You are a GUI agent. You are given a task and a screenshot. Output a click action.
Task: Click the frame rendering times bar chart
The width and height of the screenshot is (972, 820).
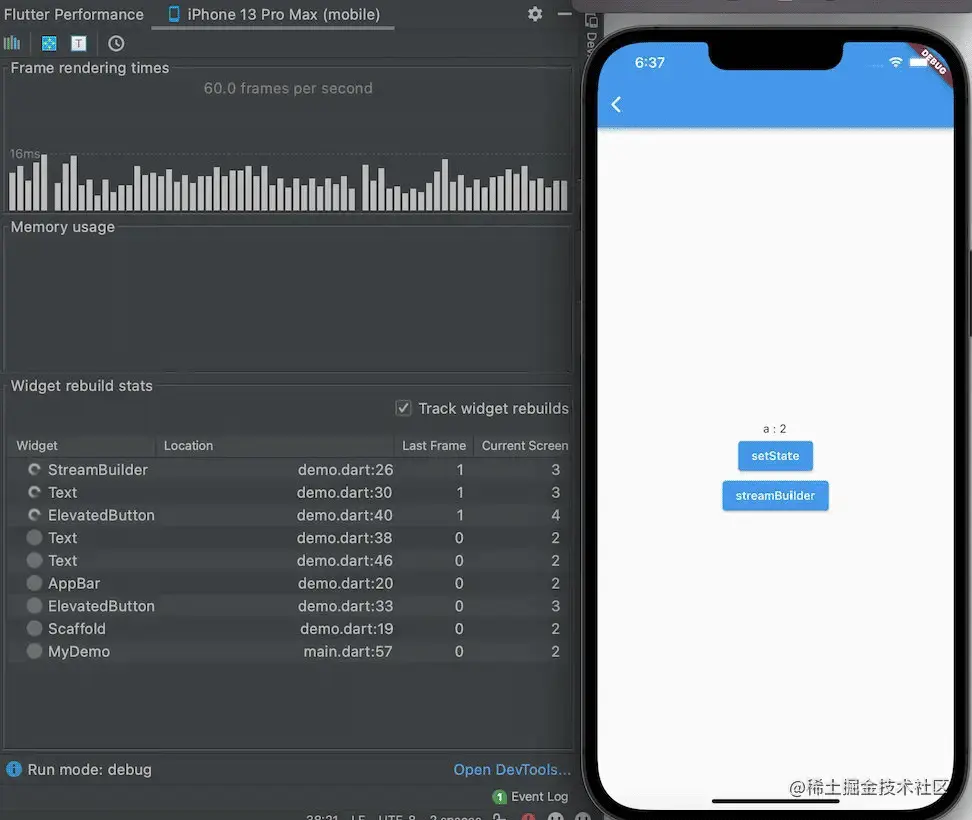(288, 183)
